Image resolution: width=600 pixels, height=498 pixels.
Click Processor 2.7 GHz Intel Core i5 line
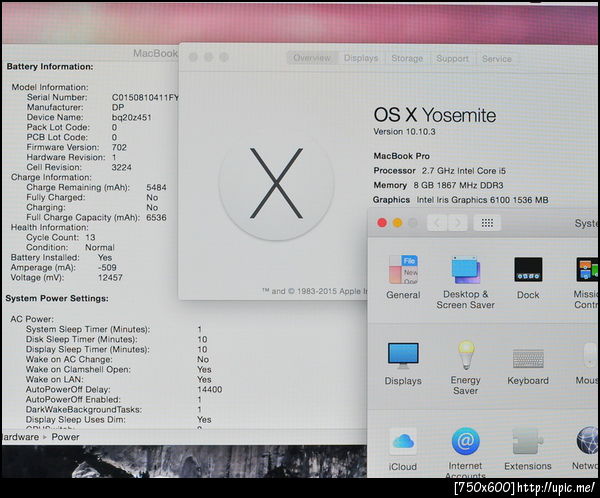(439, 171)
